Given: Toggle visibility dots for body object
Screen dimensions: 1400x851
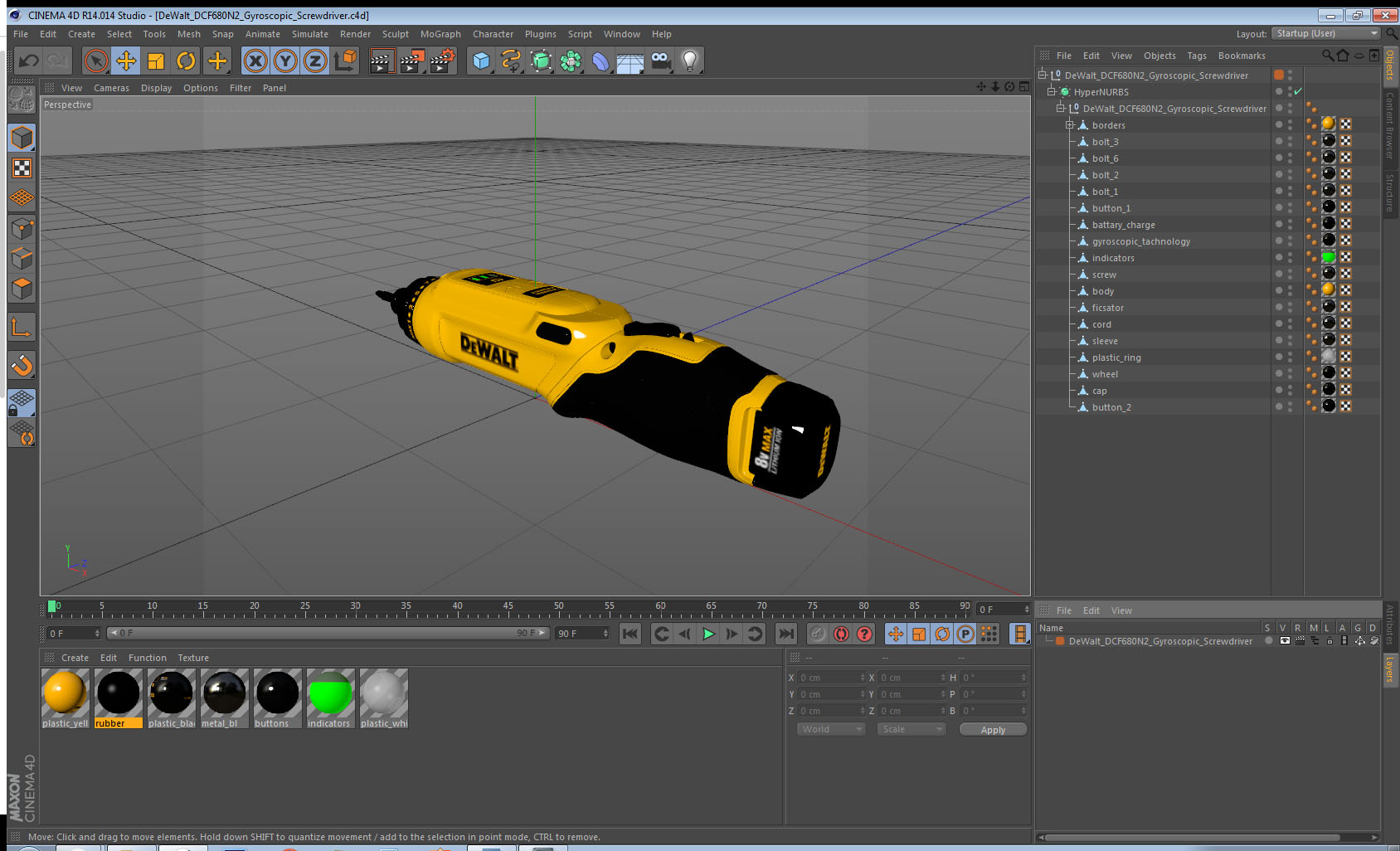Looking at the screenshot, I should click(x=1290, y=290).
